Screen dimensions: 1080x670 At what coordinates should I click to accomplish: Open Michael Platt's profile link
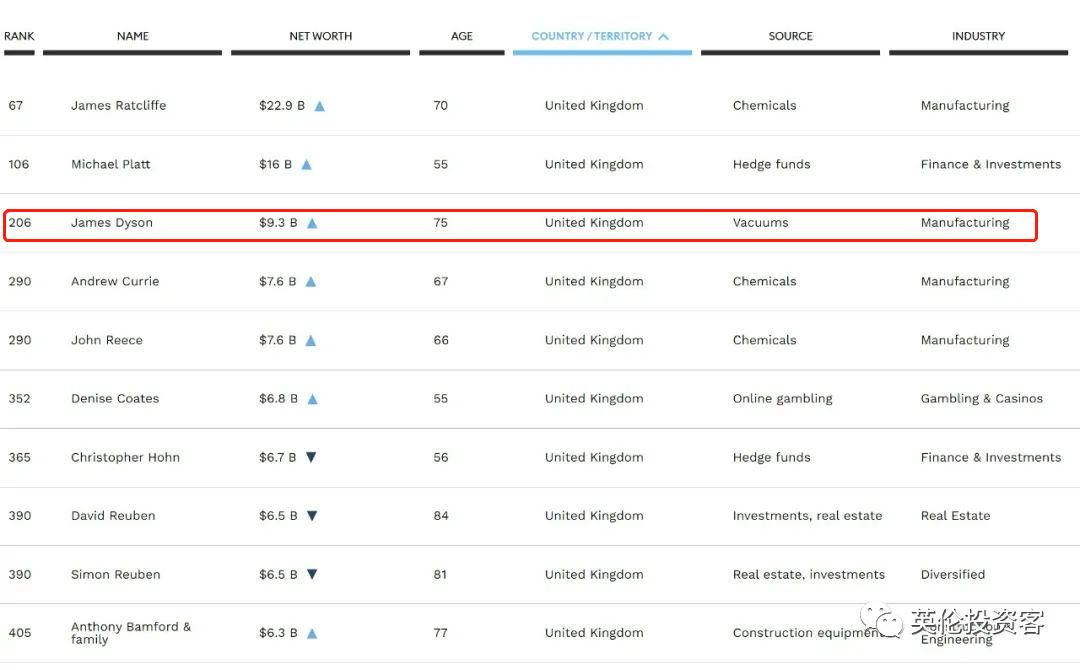[110, 165]
